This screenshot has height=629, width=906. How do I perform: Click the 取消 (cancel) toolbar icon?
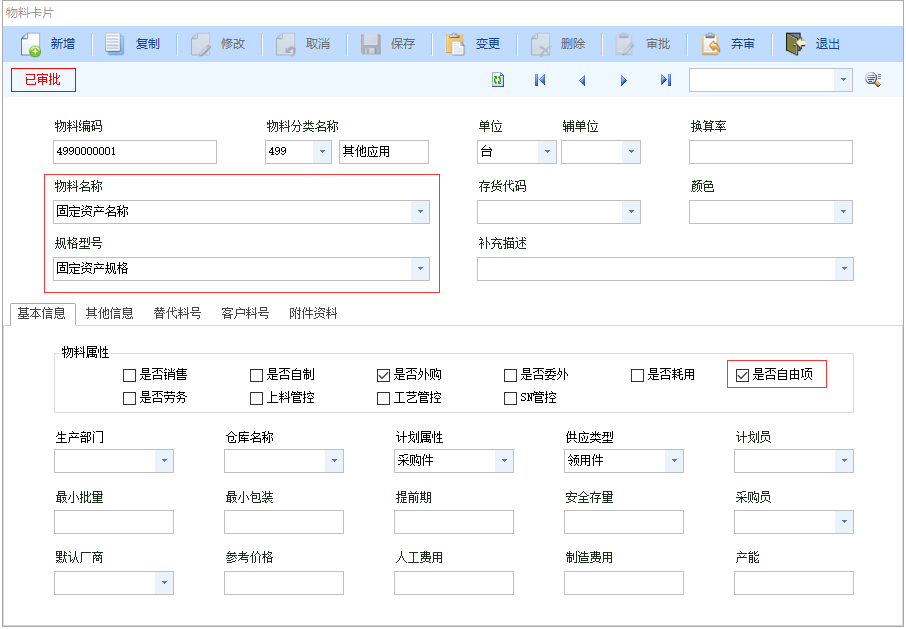pos(285,44)
